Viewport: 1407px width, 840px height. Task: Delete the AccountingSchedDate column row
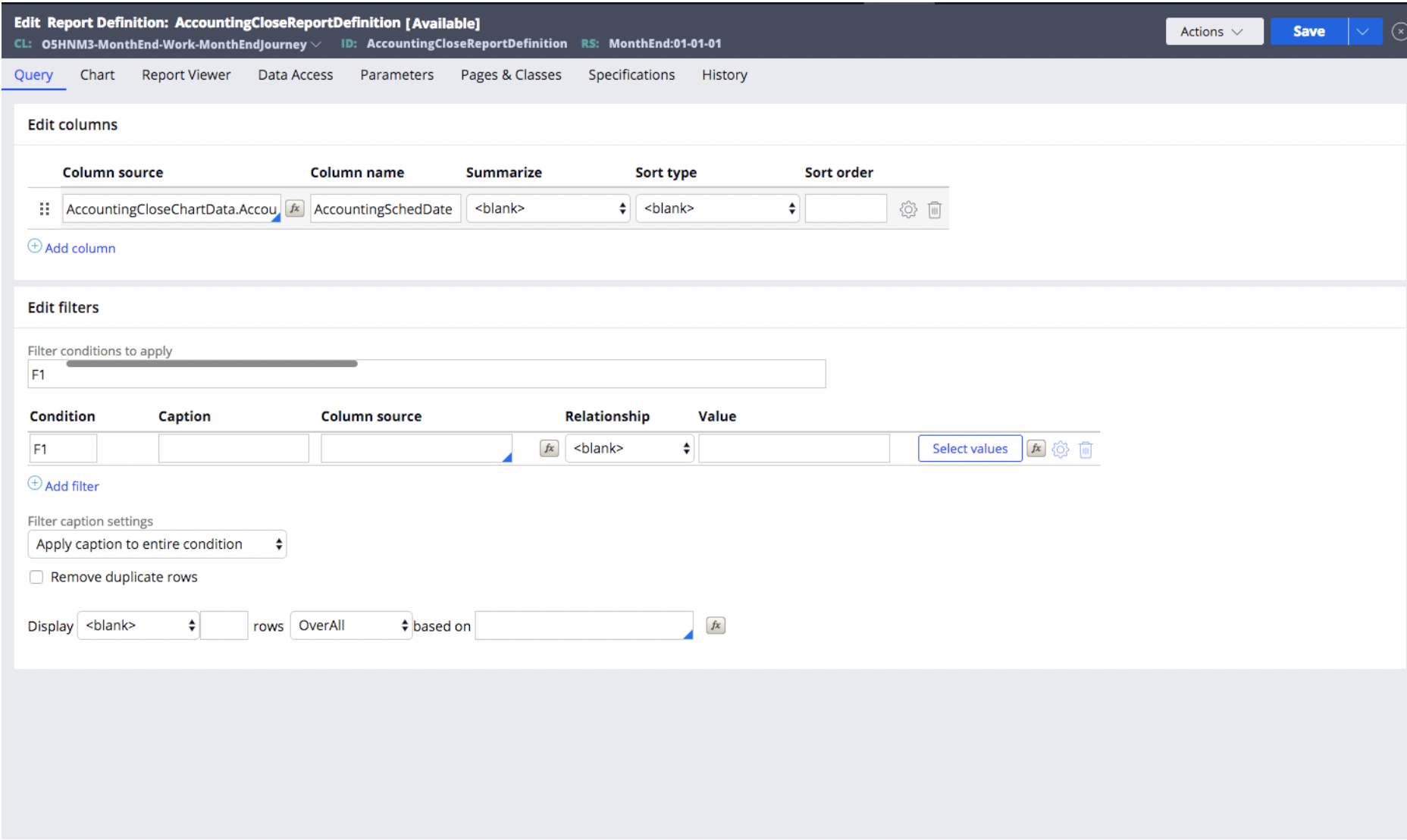coord(935,209)
